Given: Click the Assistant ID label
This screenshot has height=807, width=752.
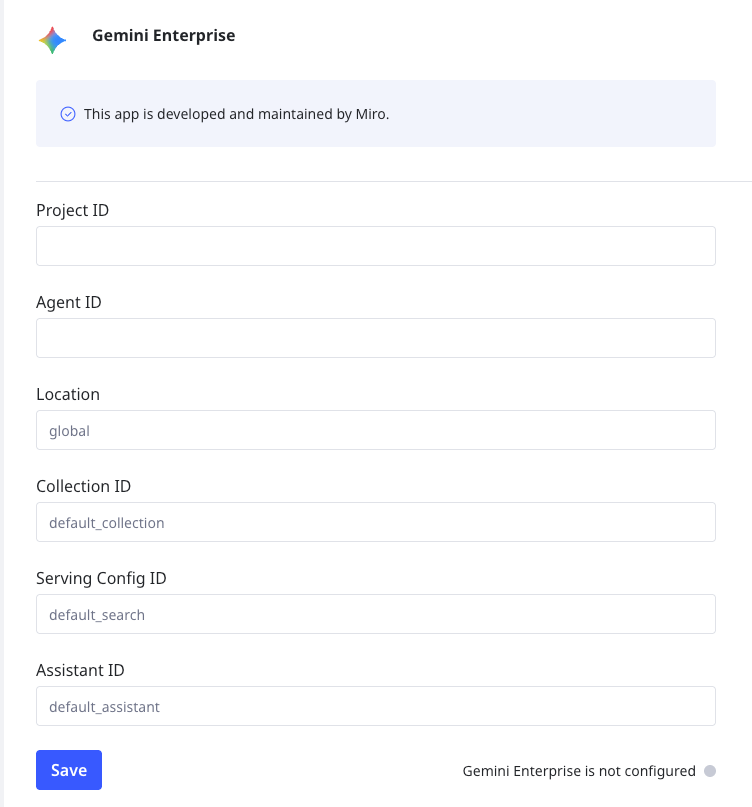Looking at the screenshot, I should [x=80, y=670].
